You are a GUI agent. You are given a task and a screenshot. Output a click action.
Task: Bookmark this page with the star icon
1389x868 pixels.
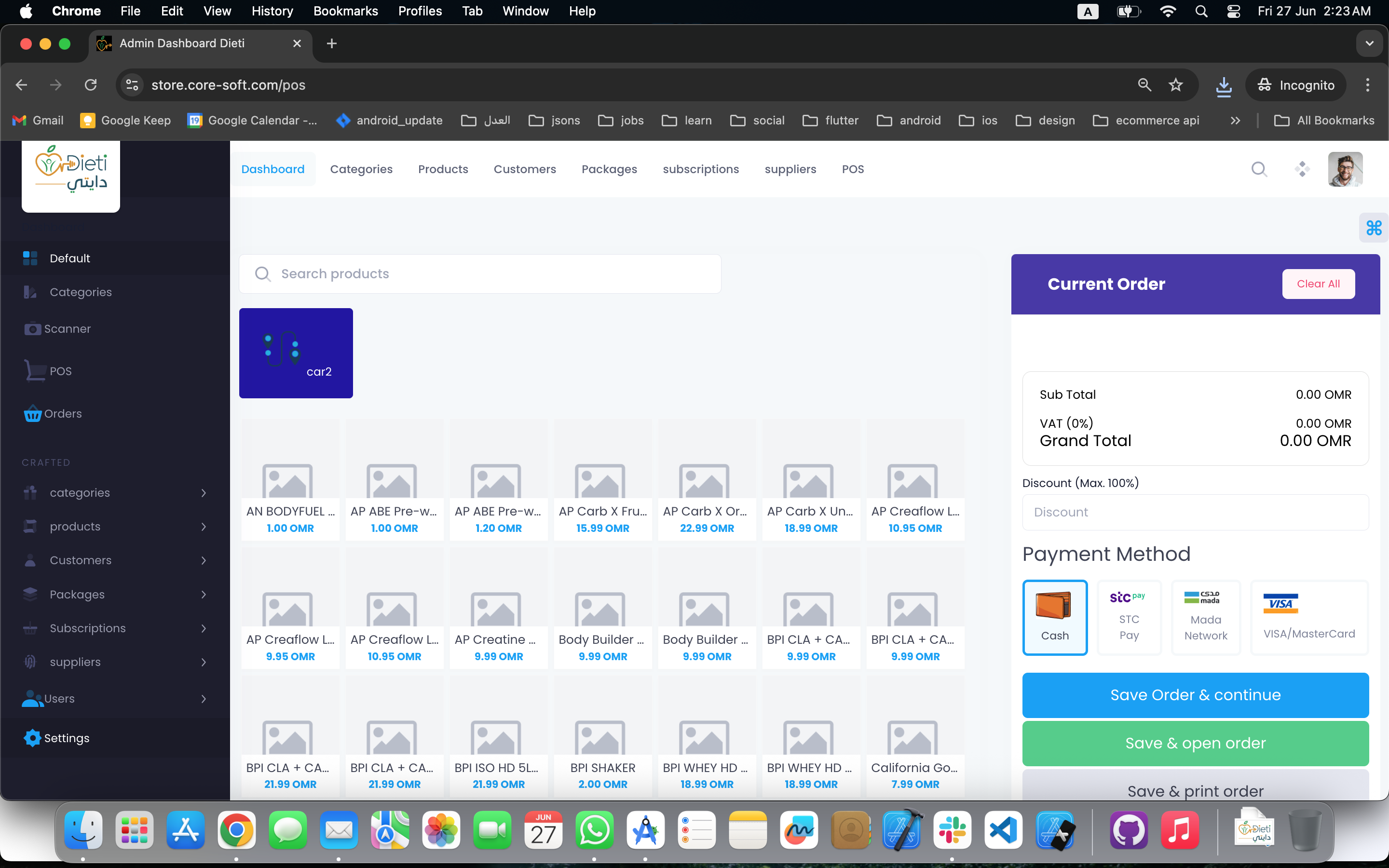tap(1175, 85)
